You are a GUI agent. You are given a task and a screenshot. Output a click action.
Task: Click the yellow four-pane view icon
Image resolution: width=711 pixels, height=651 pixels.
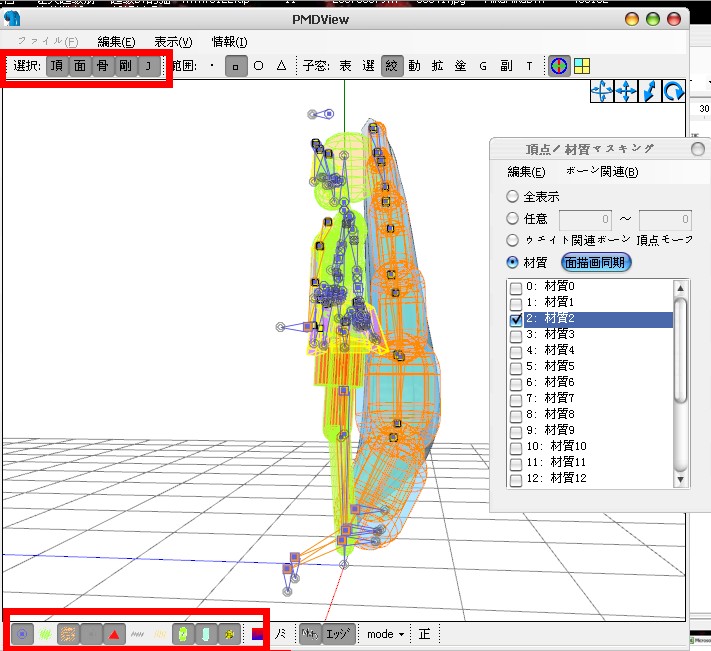click(x=582, y=66)
